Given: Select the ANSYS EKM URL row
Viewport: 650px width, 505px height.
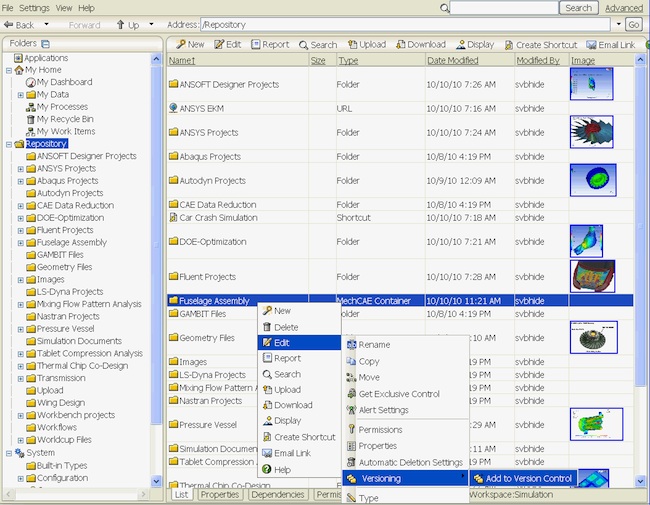Looking at the screenshot, I should (x=400, y=108).
